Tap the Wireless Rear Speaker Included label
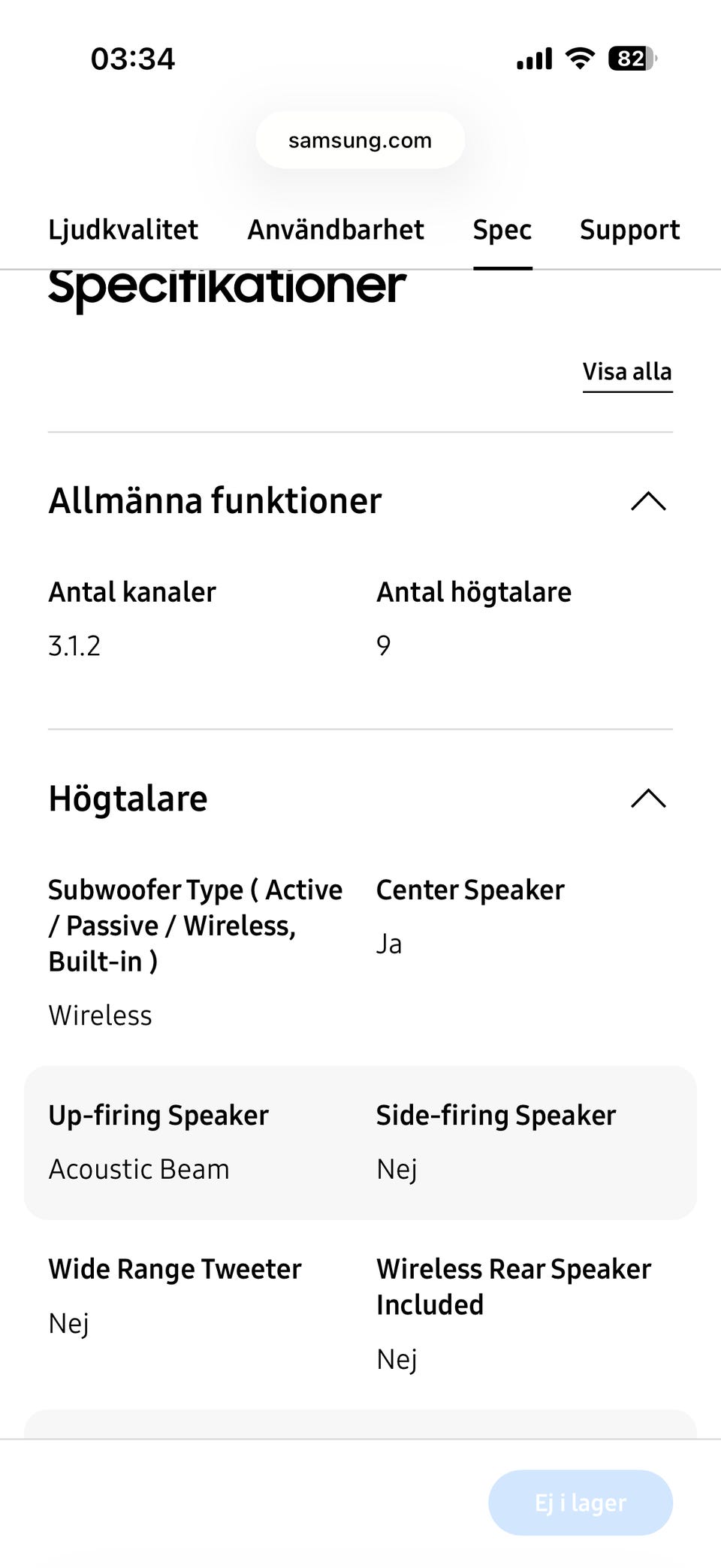This screenshot has width=721, height=1568. 514,1286
